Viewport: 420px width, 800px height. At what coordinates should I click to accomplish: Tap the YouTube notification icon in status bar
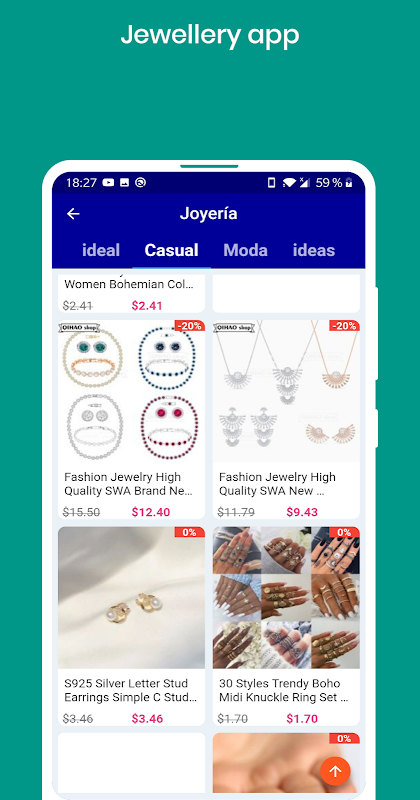pos(108,183)
